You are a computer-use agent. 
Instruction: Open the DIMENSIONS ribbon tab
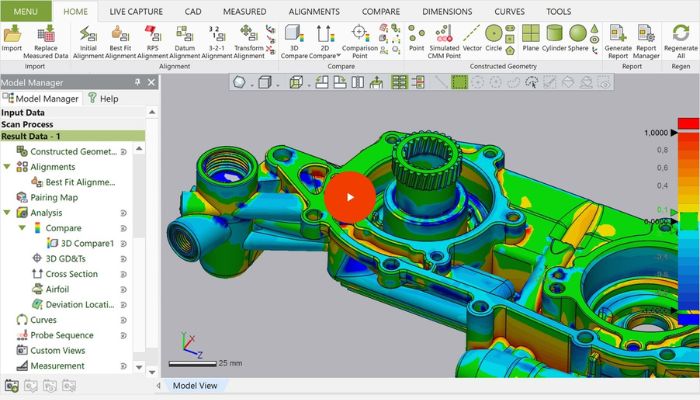point(447,10)
